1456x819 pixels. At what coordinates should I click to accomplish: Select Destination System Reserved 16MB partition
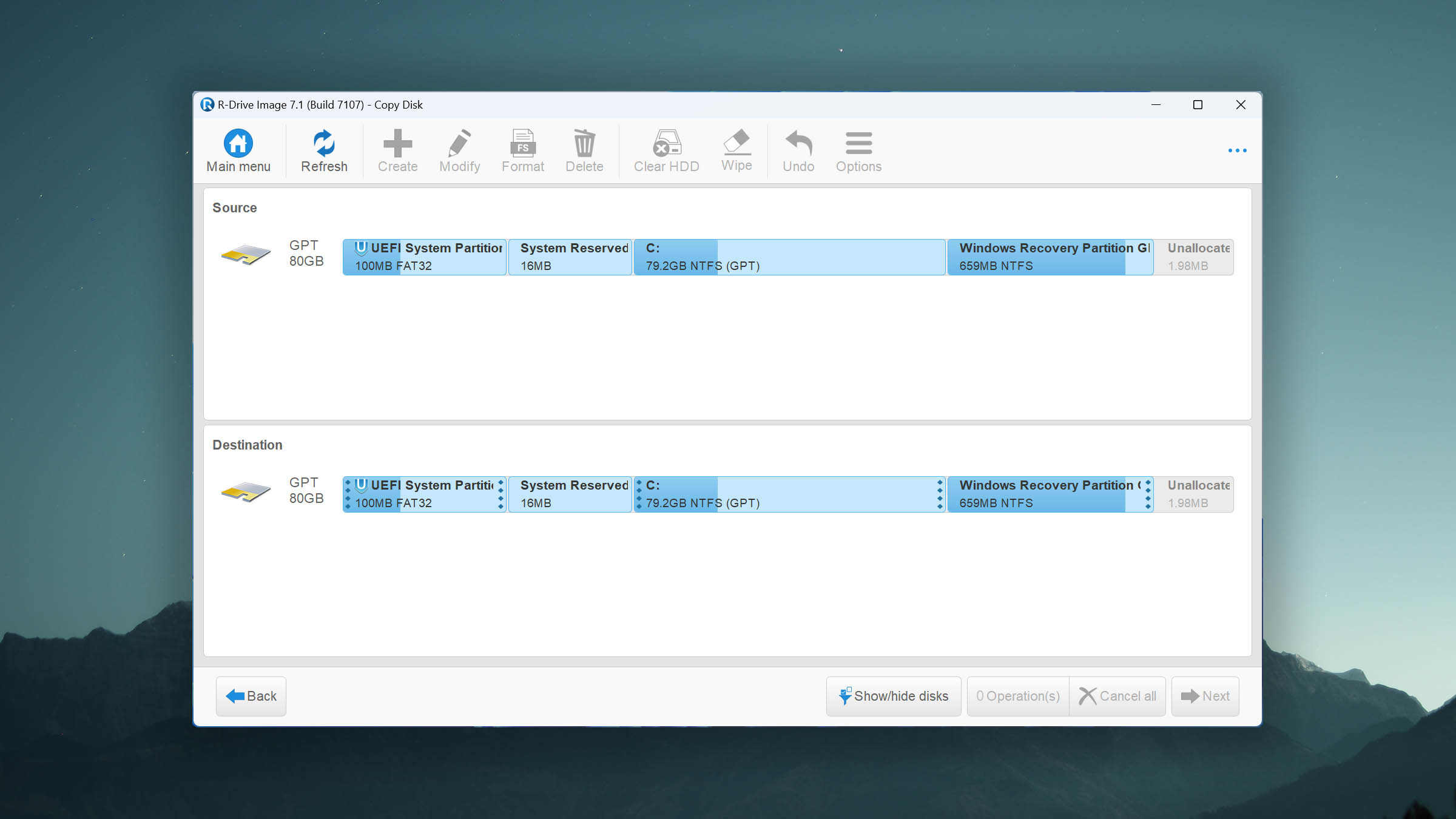coord(570,494)
